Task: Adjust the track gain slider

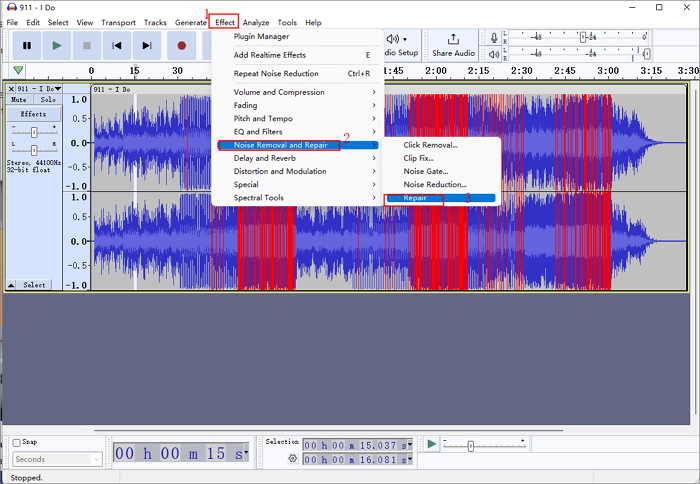Action: pos(34,132)
